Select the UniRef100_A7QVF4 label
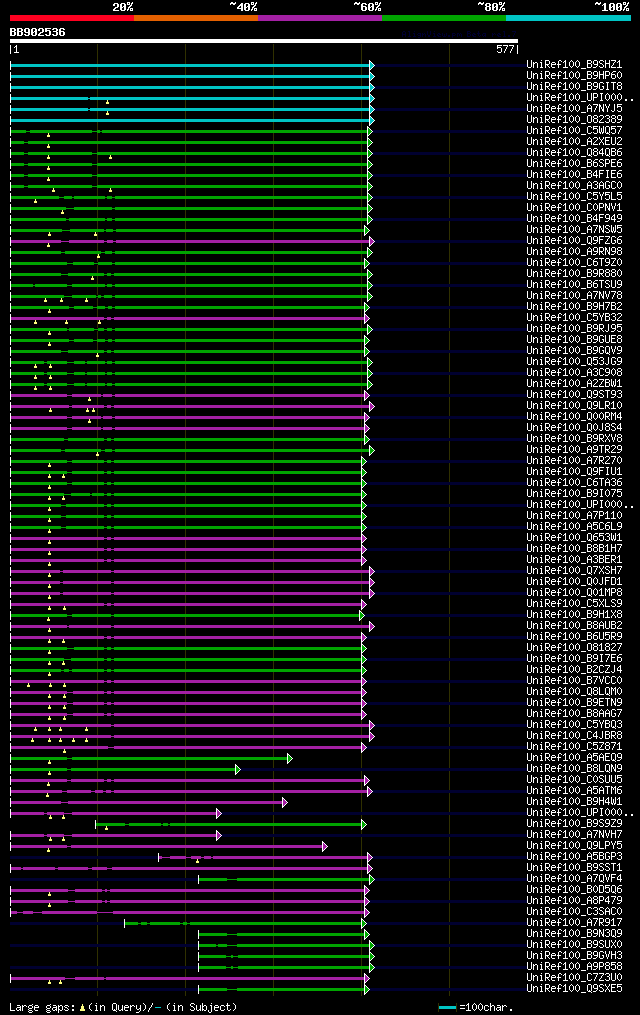The width and height of the screenshot is (640, 1015). pyautogui.click(x=574, y=879)
